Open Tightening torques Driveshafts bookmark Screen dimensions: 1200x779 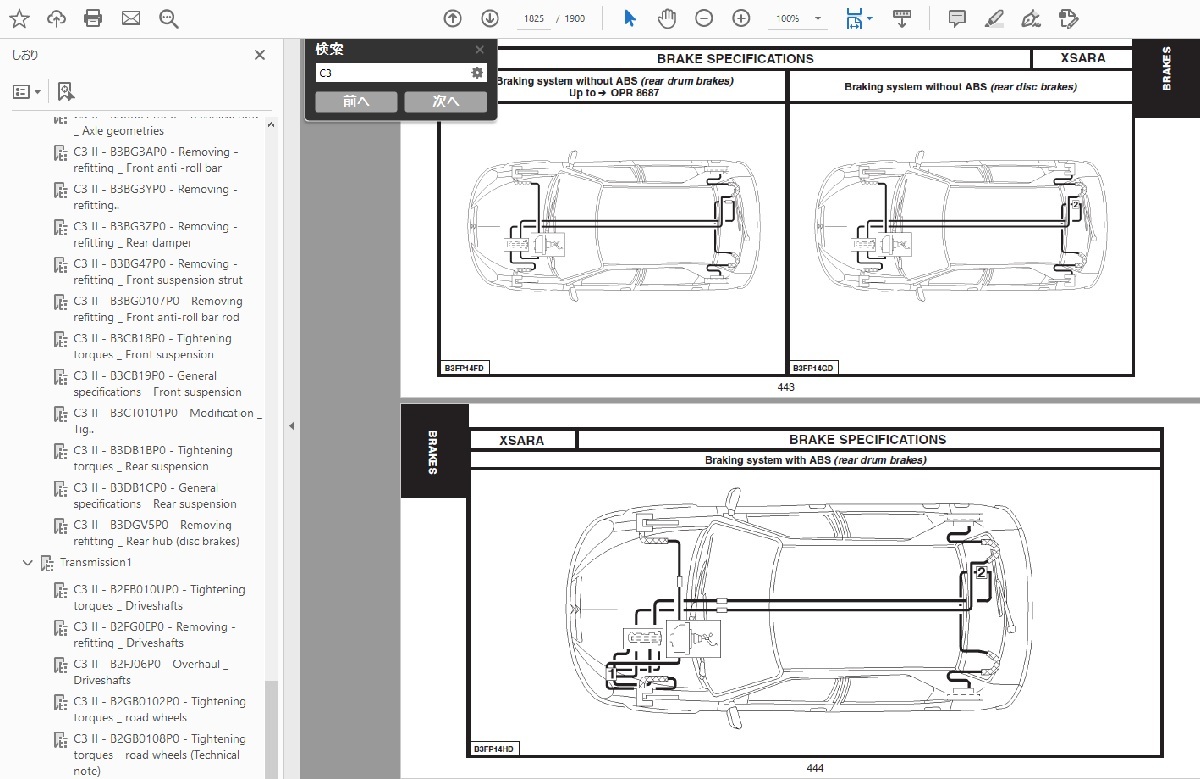(159, 598)
